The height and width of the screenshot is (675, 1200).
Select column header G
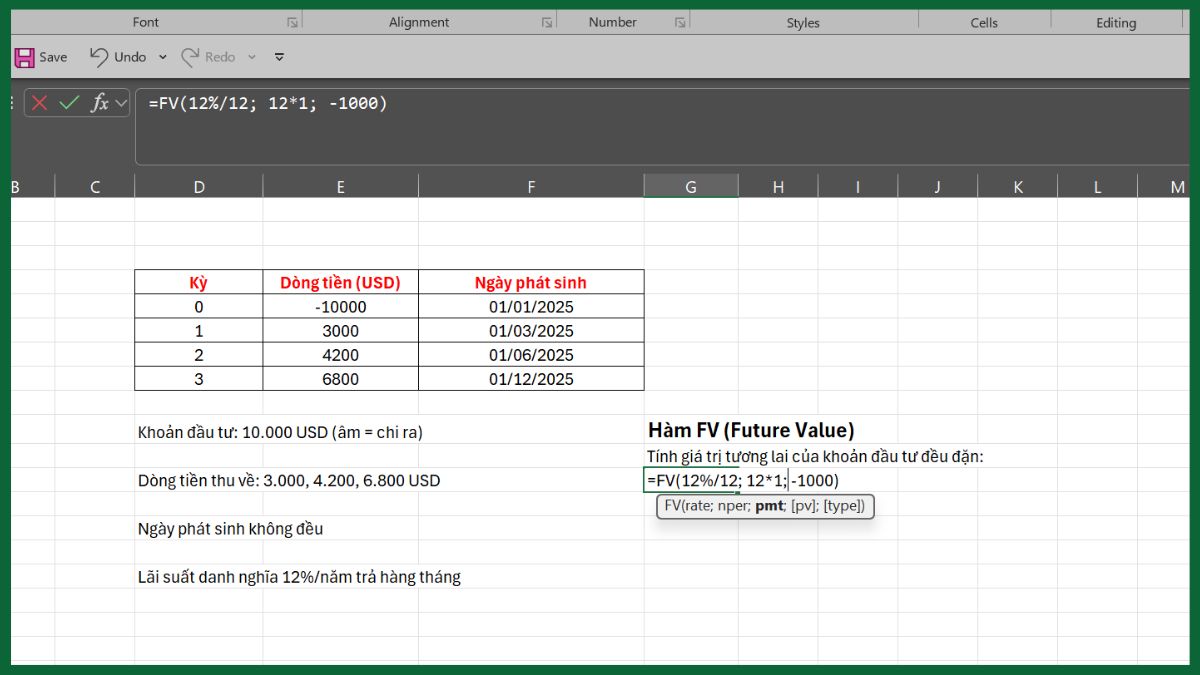point(691,186)
